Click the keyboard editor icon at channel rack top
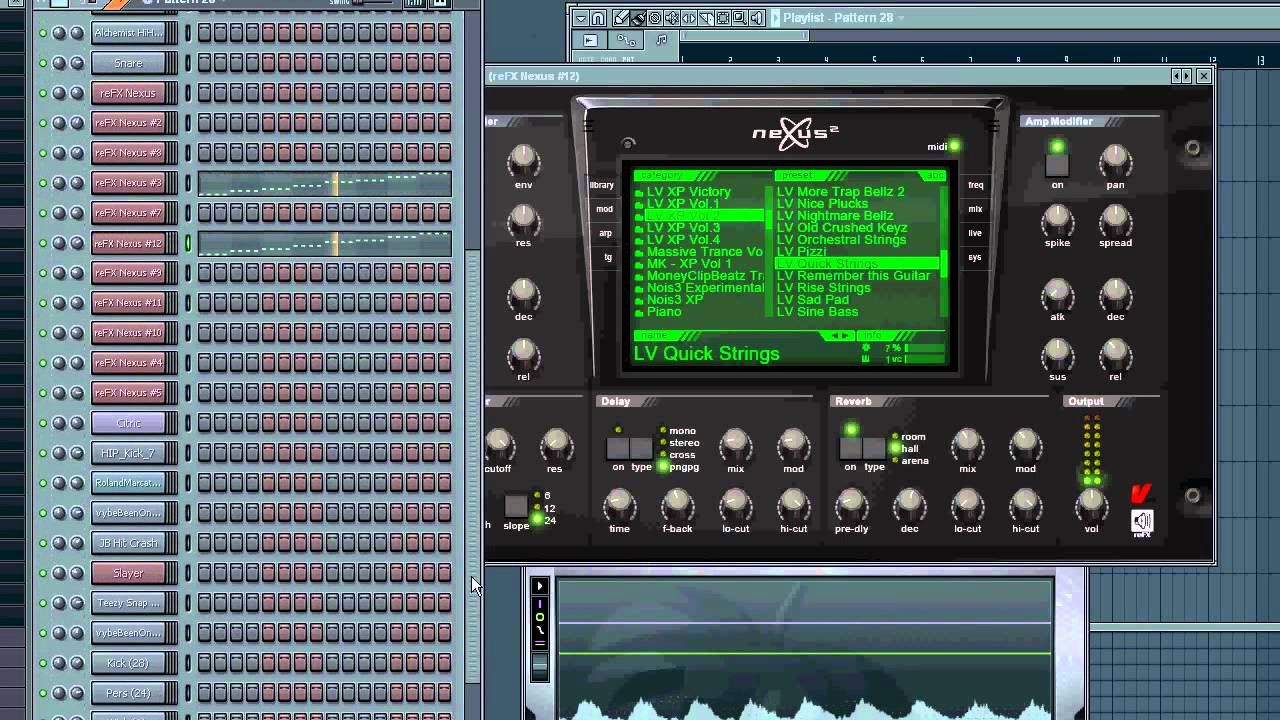Screen dimensions: 1280x720 [439, 3]
